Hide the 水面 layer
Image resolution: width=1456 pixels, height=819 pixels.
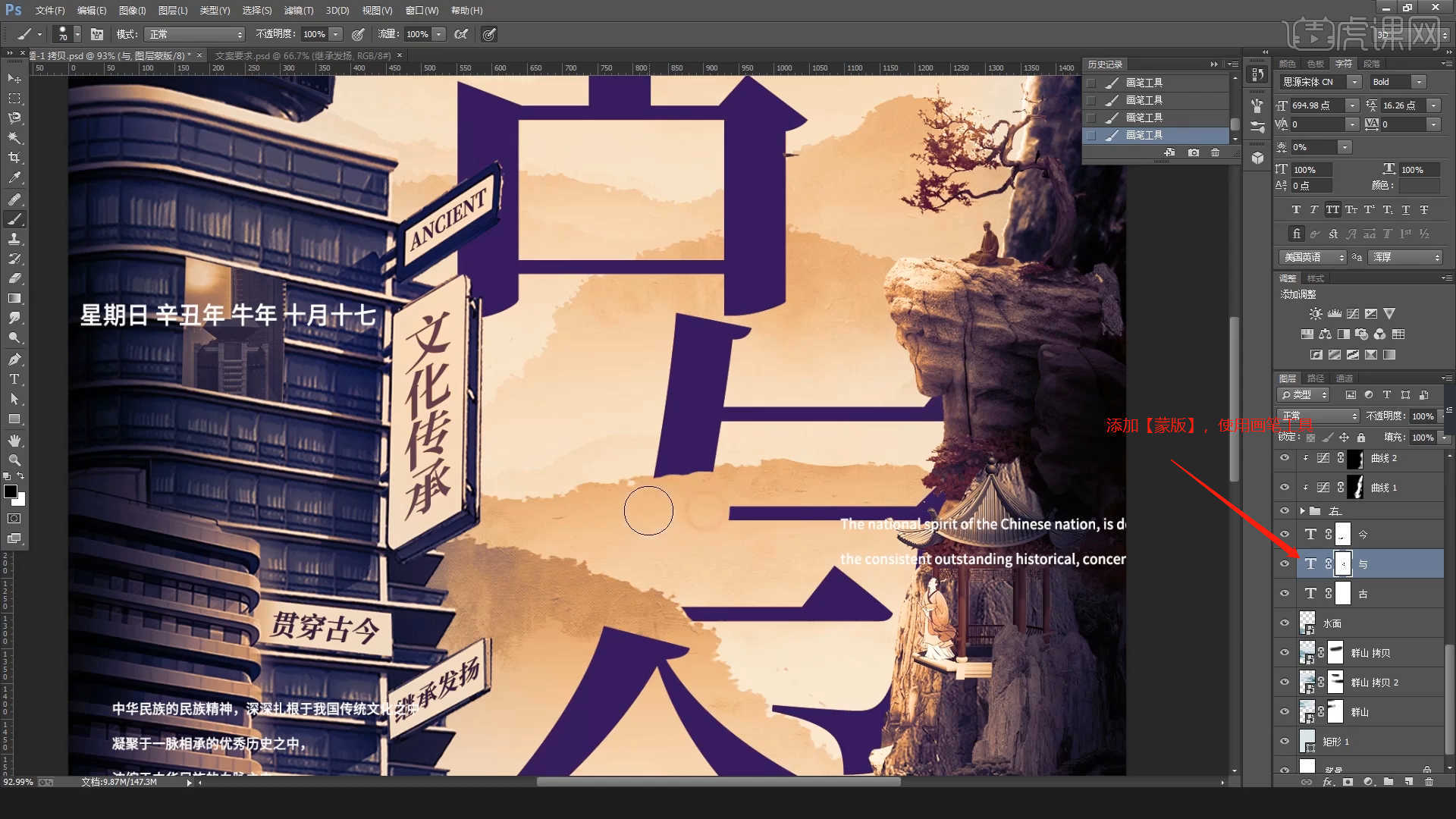click(1285, 623)
